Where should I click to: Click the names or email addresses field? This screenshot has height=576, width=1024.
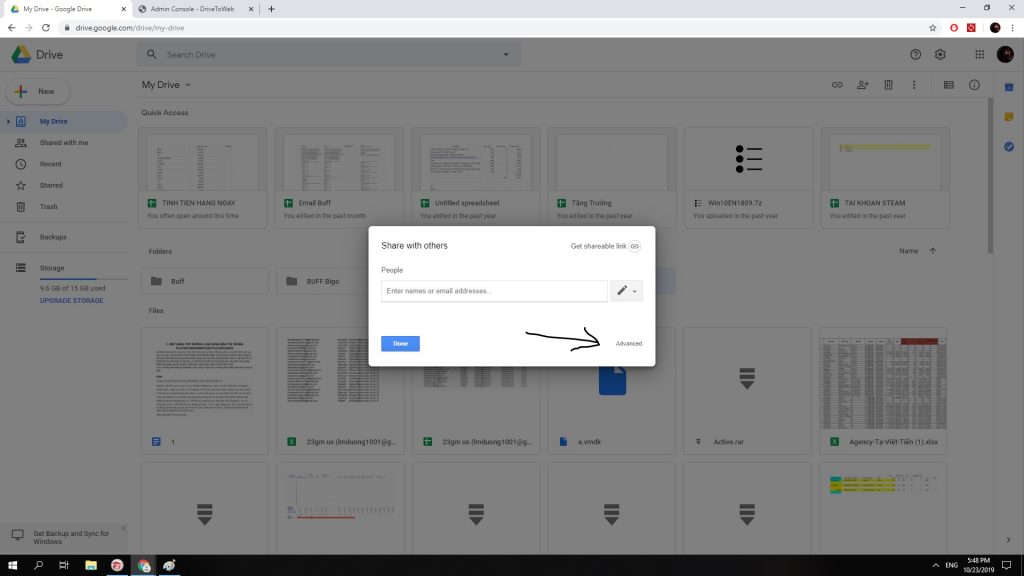(x=494, y=291)
